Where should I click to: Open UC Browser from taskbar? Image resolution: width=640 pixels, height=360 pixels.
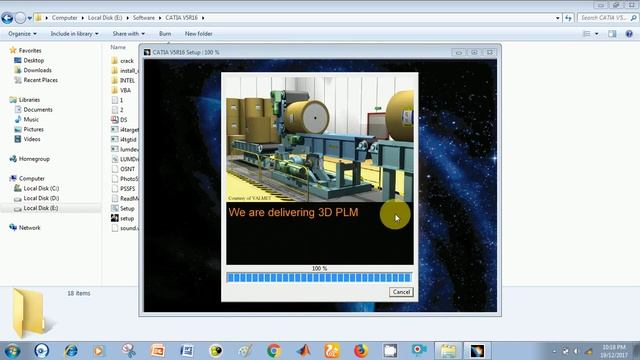(332, 351)
